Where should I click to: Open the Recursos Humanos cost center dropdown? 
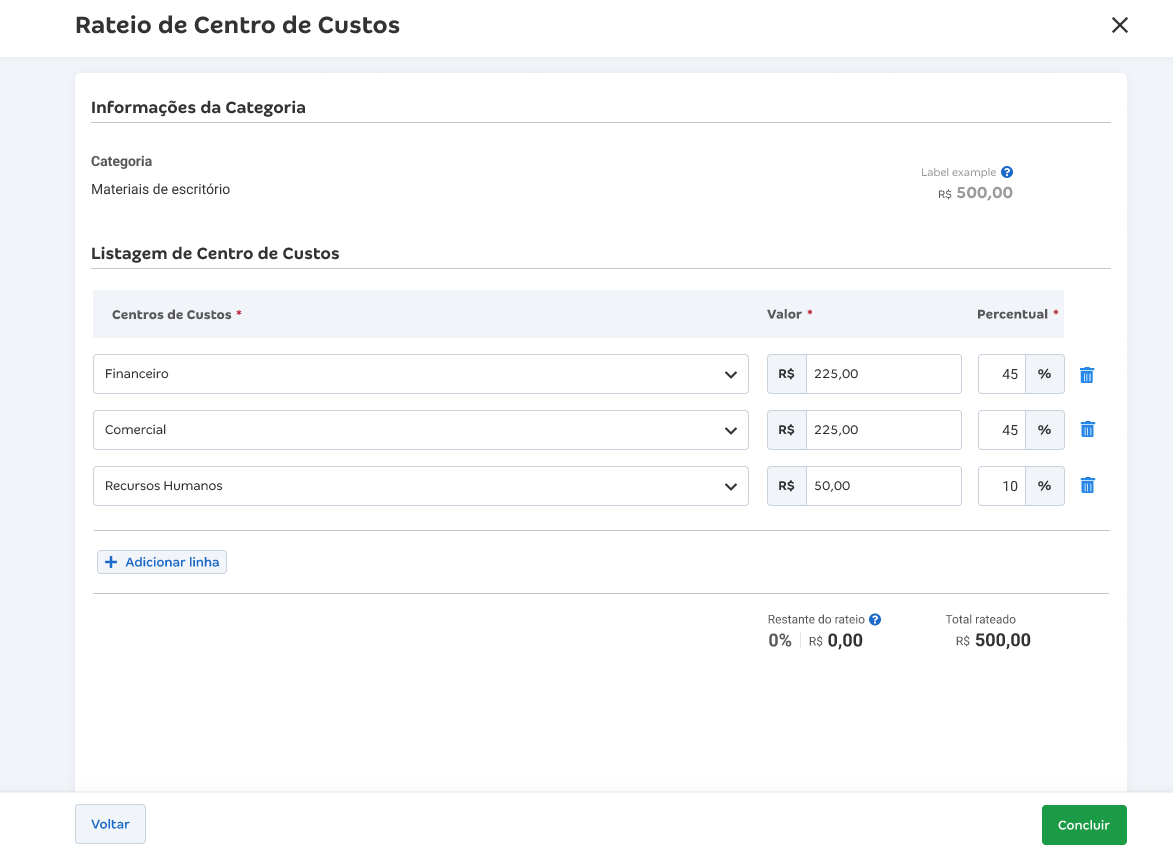coord(420,486)
